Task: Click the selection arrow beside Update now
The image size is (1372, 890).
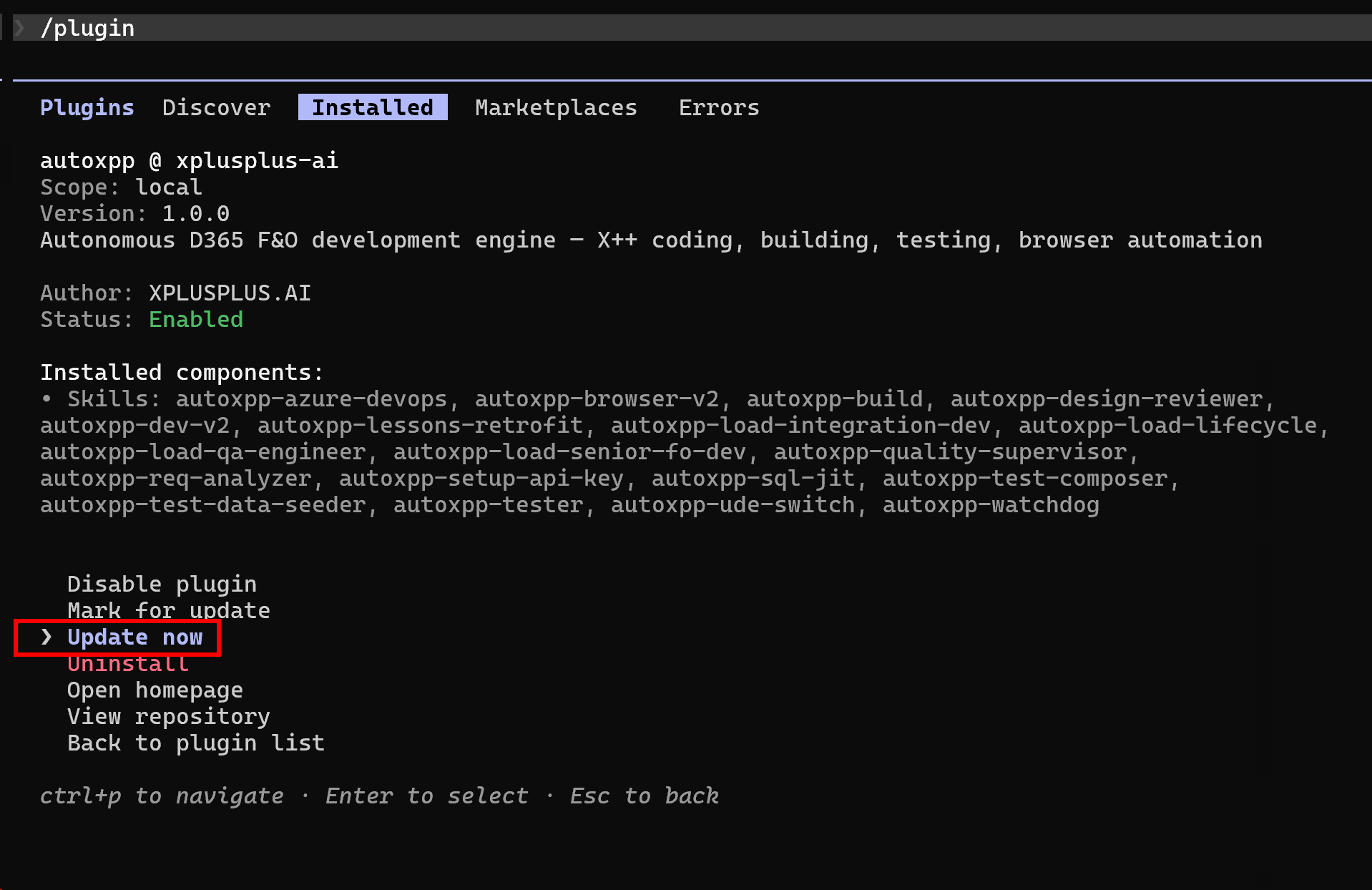Action: 46,637
